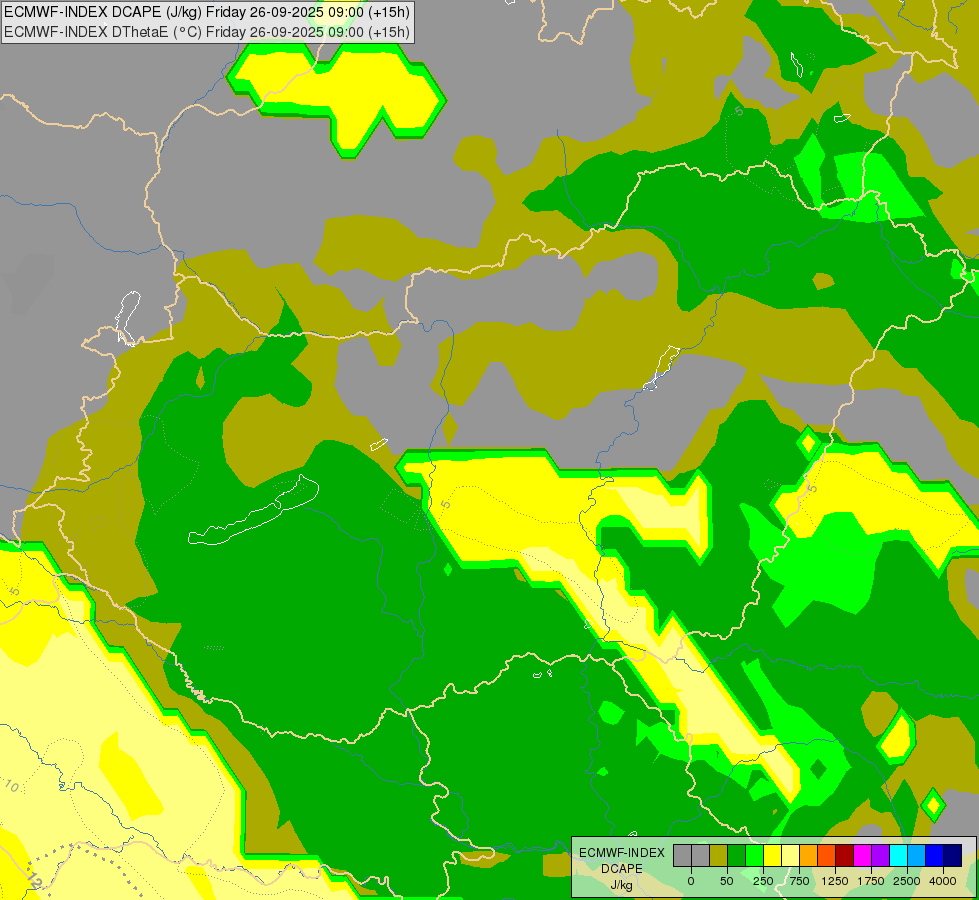This screenshot has width=979, height=900.
Task: Click the contour label 12 on the map
Action: point(35,881)
